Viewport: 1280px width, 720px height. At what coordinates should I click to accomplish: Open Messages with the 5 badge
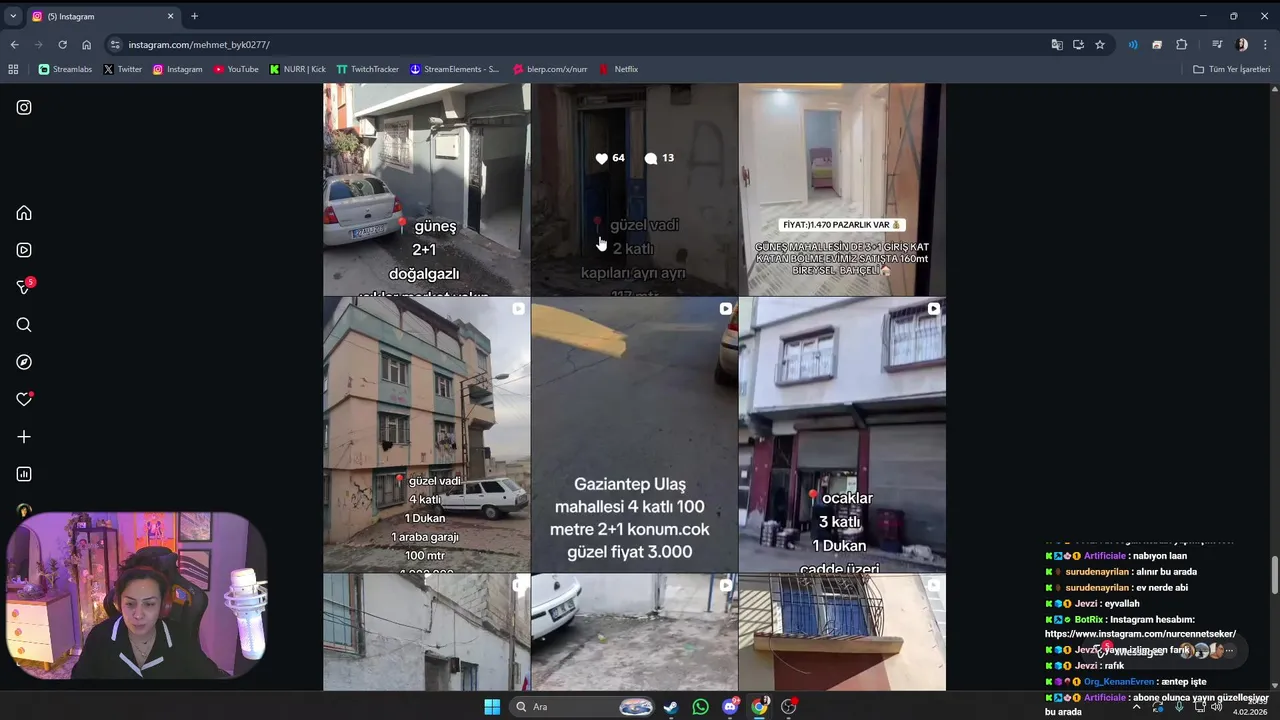24,287
